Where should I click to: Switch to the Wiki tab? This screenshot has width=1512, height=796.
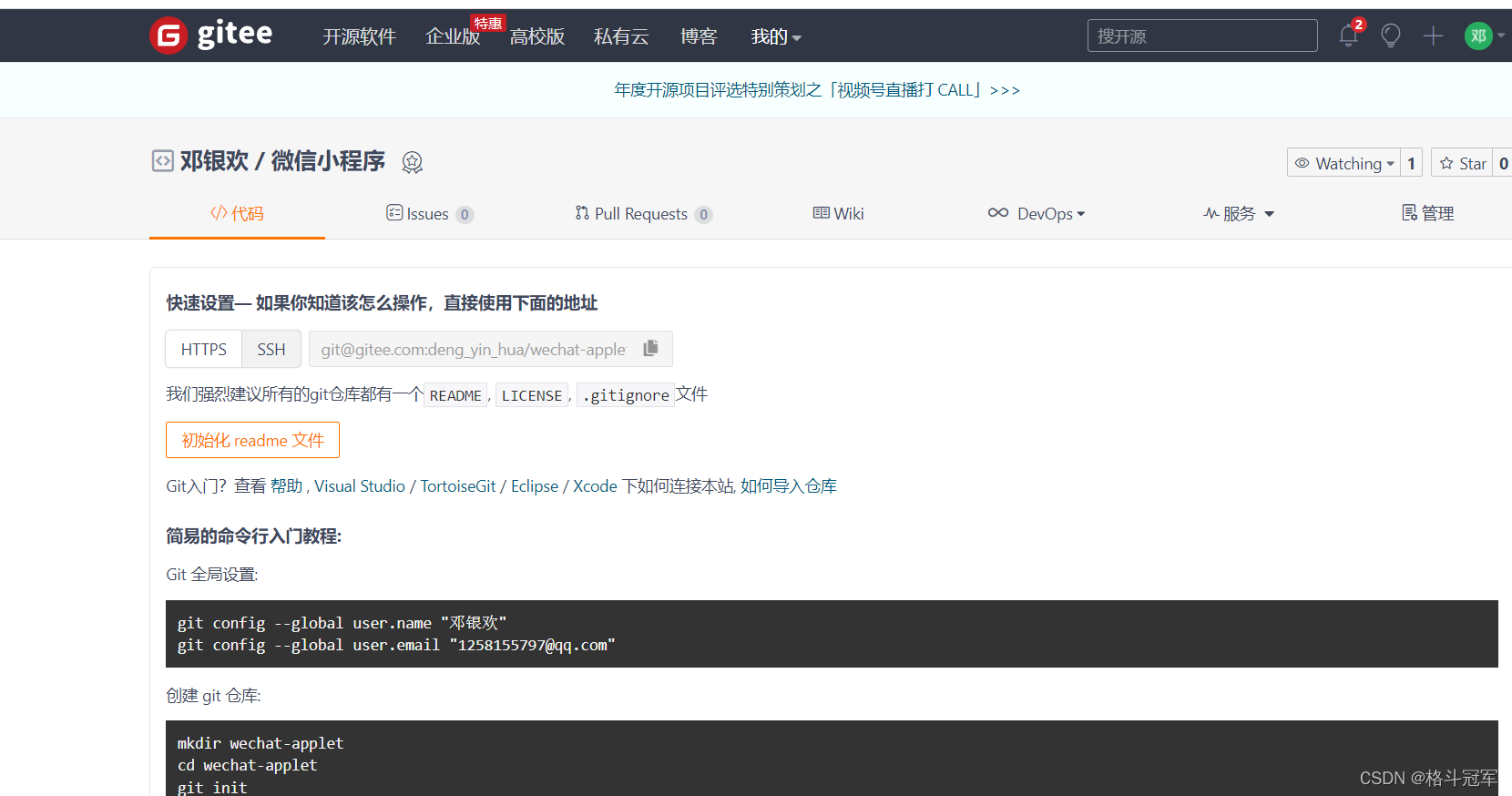(838, 213)
